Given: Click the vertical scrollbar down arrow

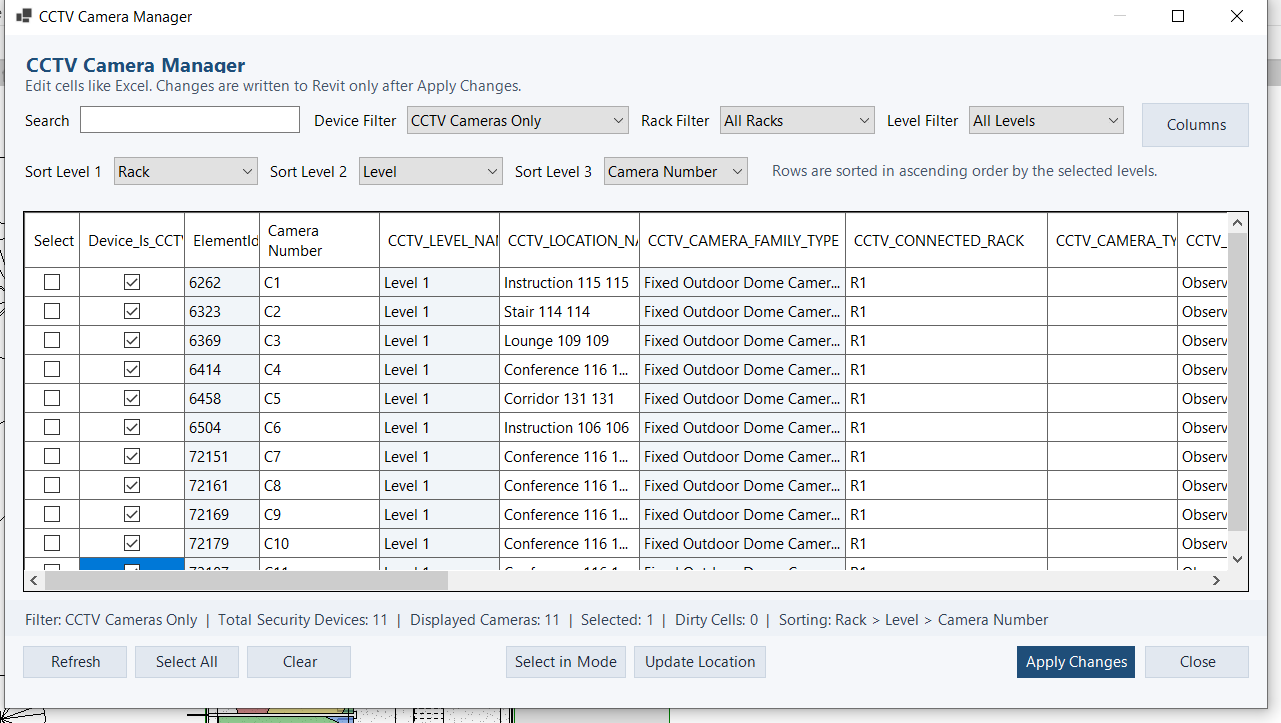Looking at the screenshot, I should [1237, 559].
